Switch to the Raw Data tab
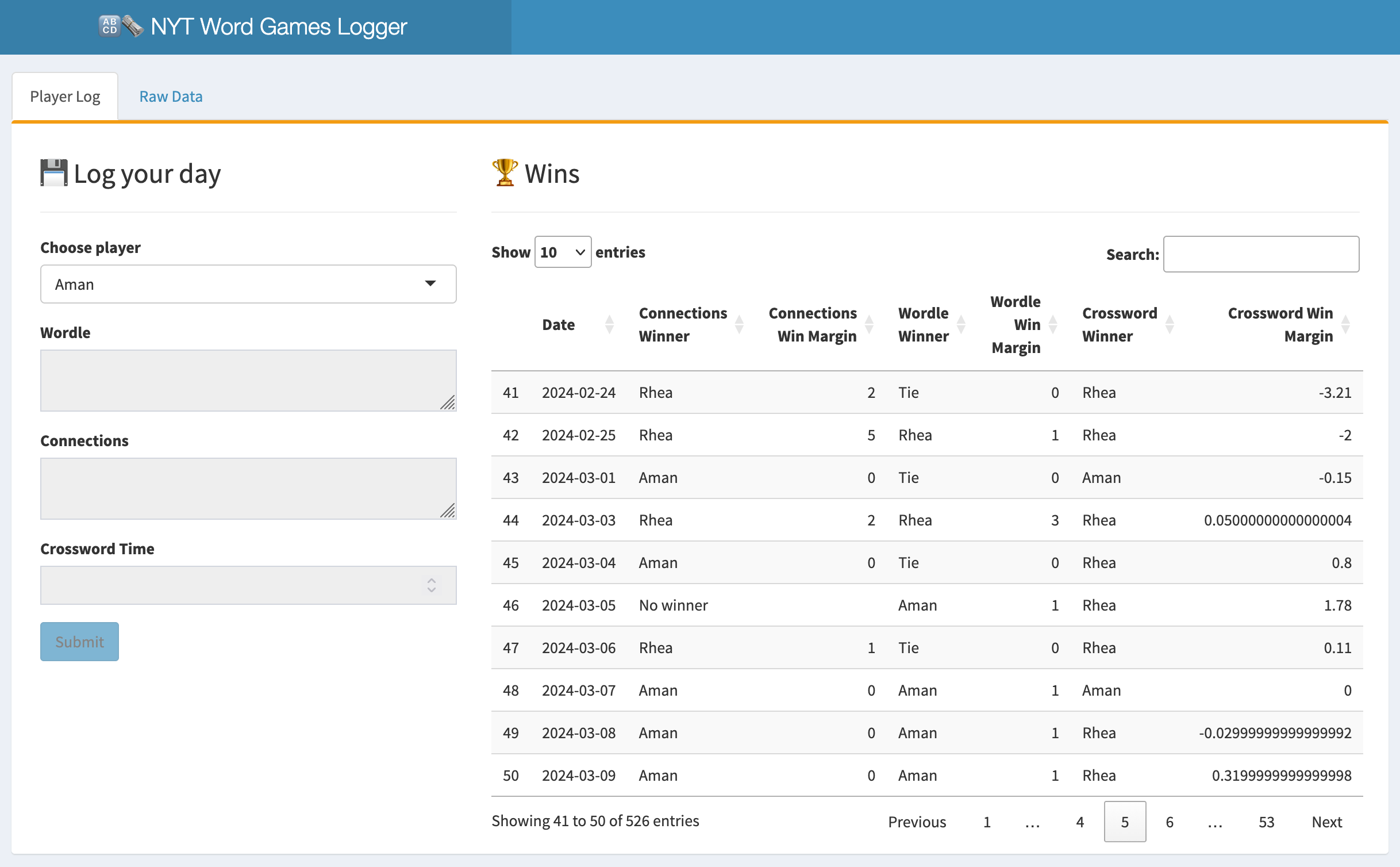This screenshot has height=867, width=1400. (171, 95)
